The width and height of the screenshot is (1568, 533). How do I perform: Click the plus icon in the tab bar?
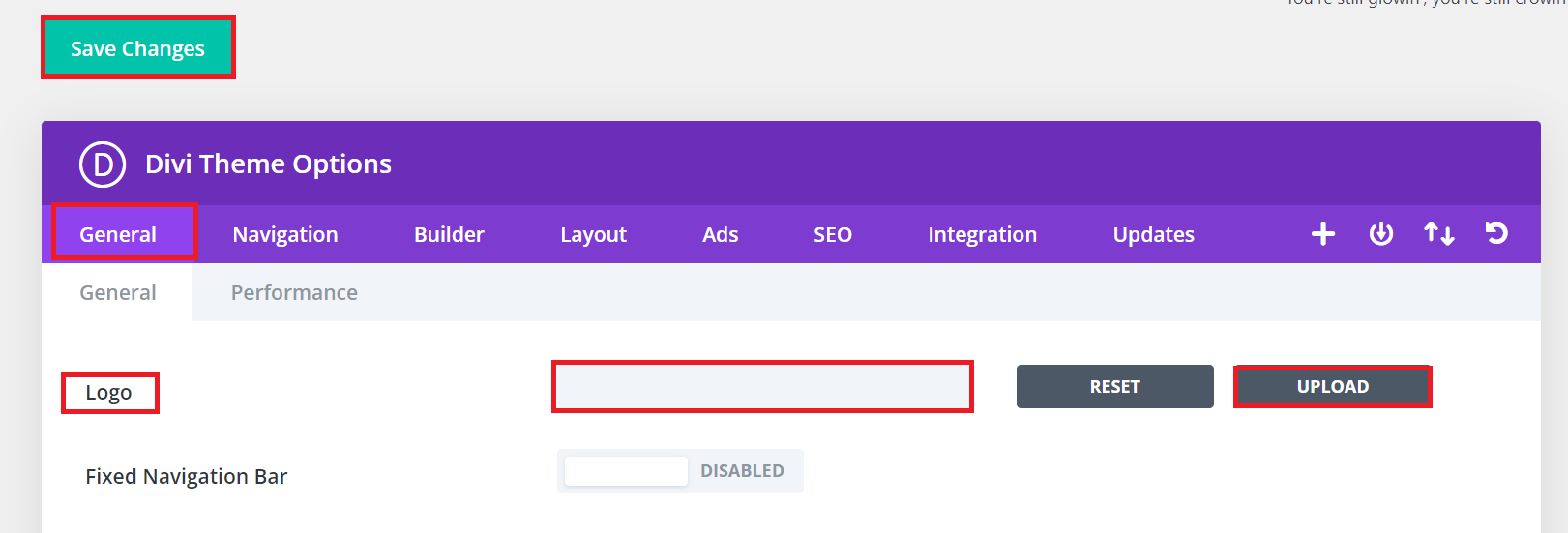click(1323, 234)
